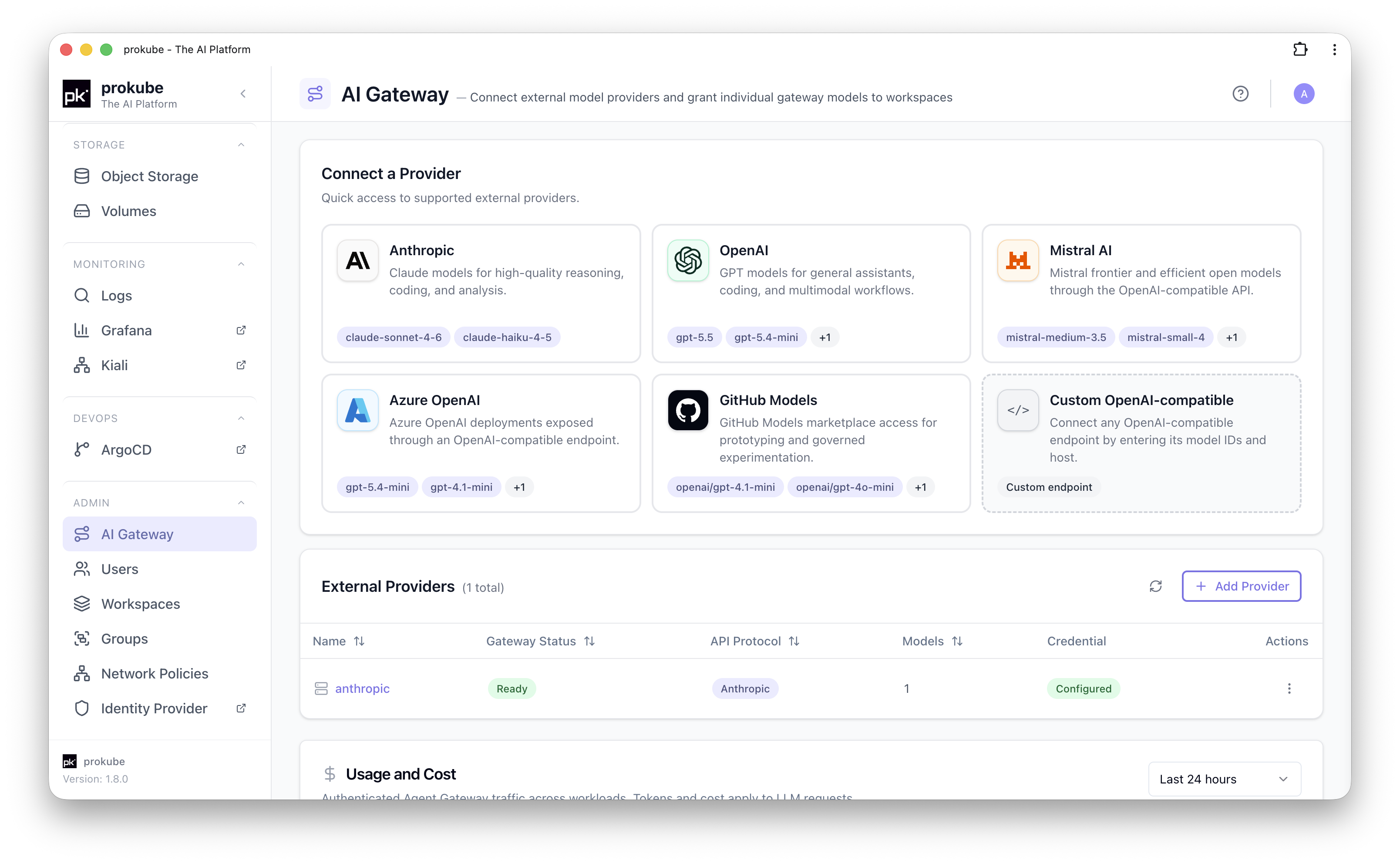Click the GitHub Models octocat logo
The image size is (1400, 864).
pos(688,411)
